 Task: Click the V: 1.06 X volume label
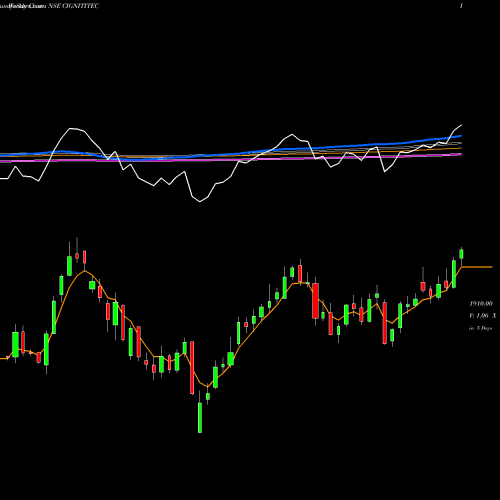[x=482, y=315]
